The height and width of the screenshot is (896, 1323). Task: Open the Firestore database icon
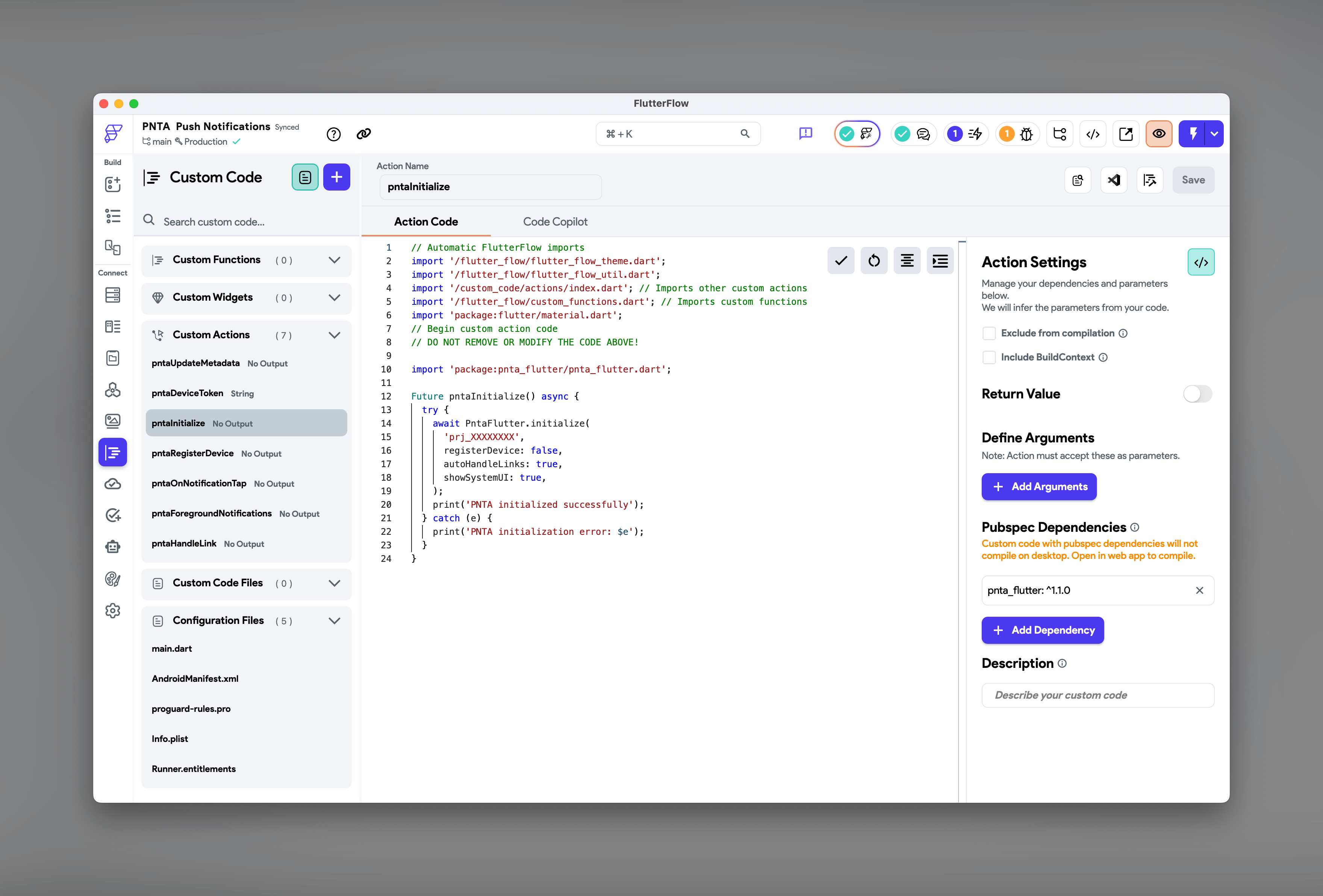[x=113, y=295]
